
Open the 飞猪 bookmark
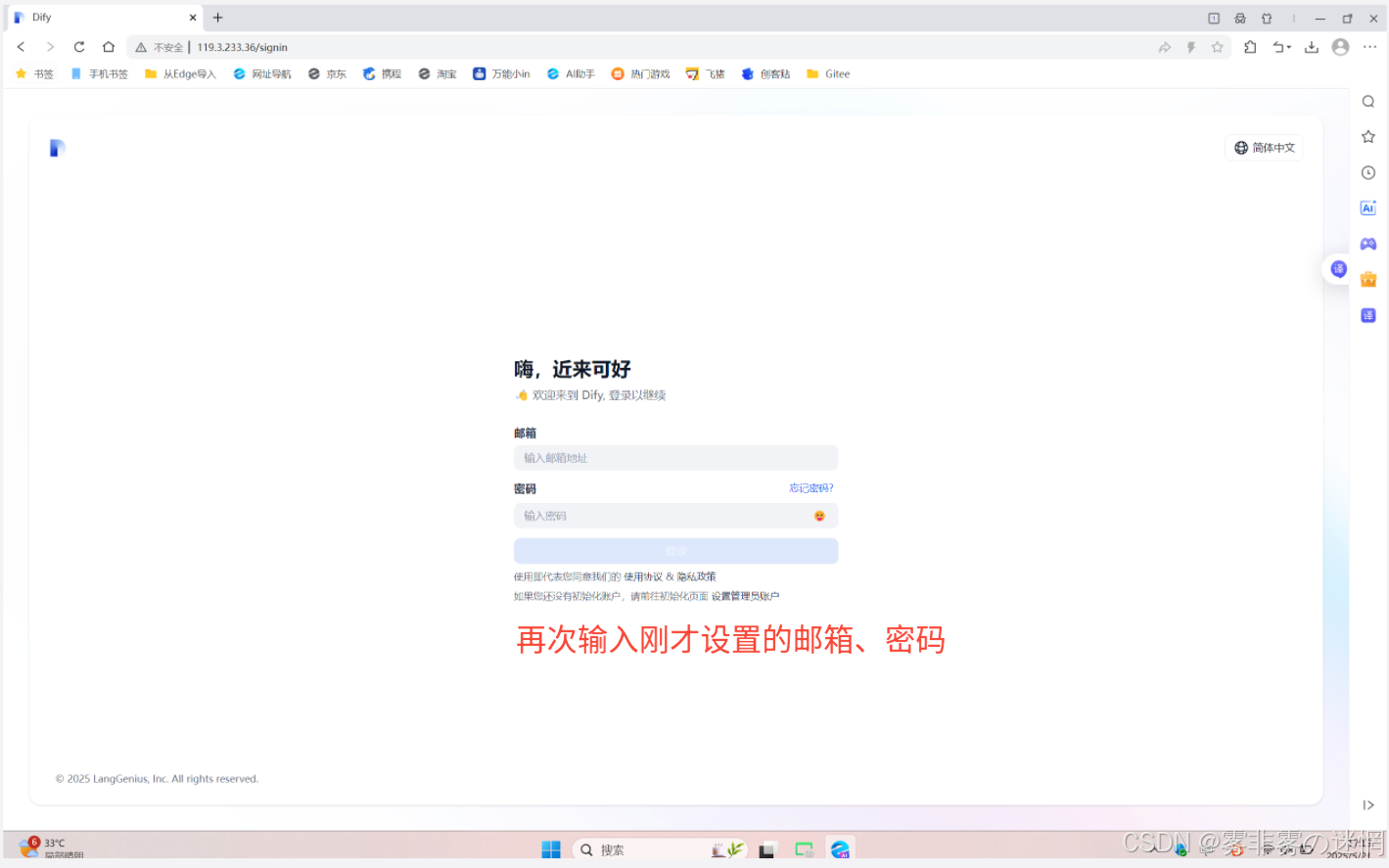[x=706, y=74]
